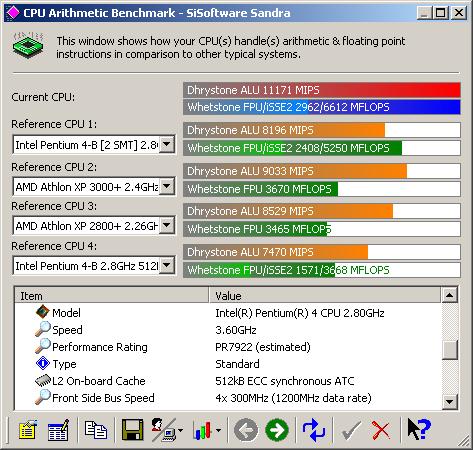Click the red X cancel icon
Viewport: 473px width, 450px height.
tap(381, 430)
